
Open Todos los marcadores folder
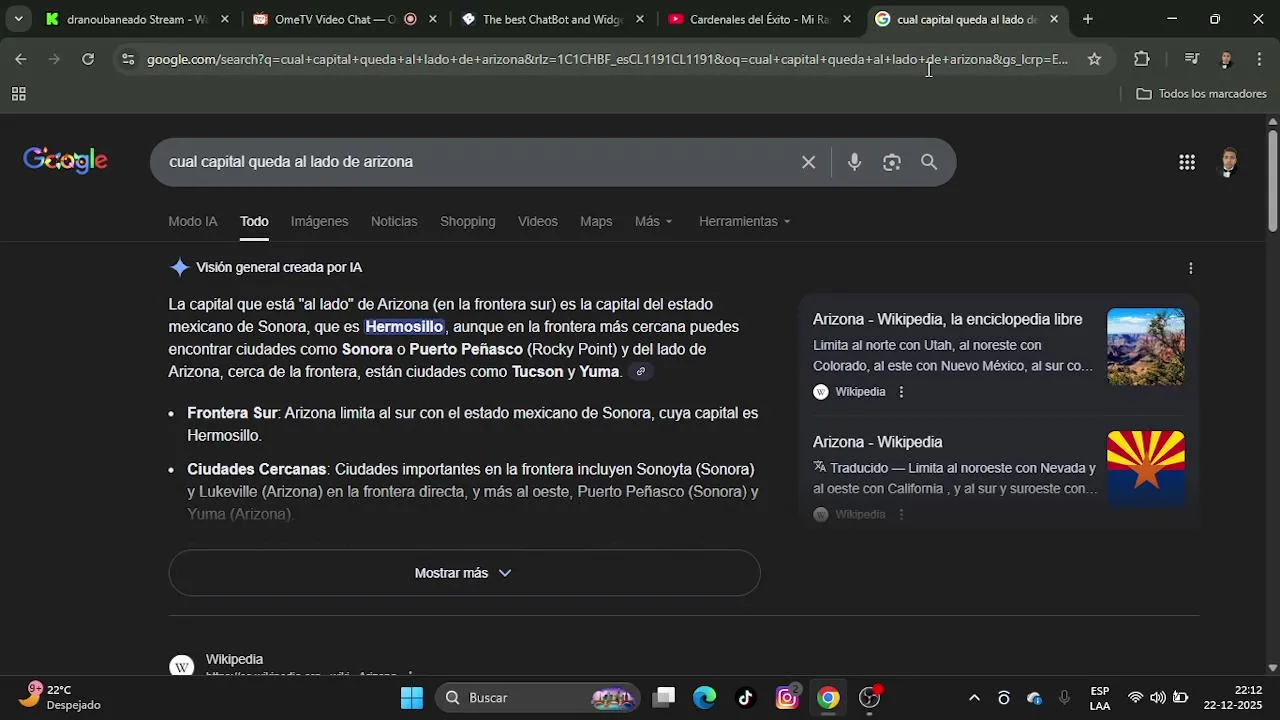1202,94
